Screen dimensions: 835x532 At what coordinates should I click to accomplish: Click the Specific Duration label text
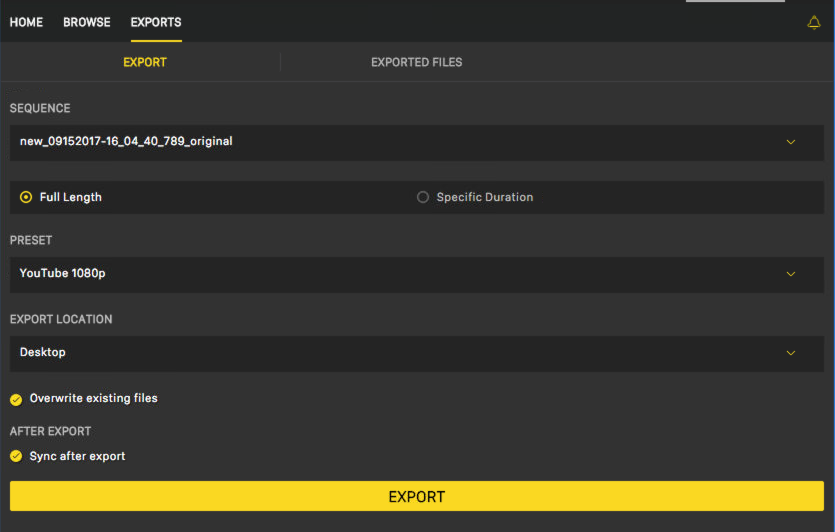[x=485, y=197]
